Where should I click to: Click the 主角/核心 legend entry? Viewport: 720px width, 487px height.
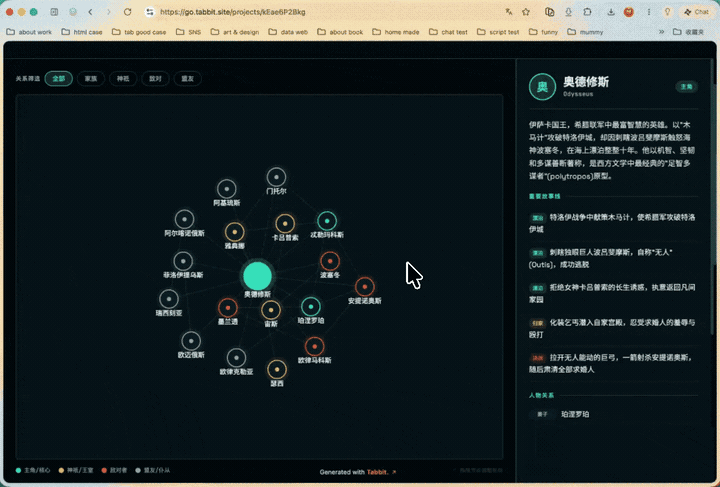point(33,470)
